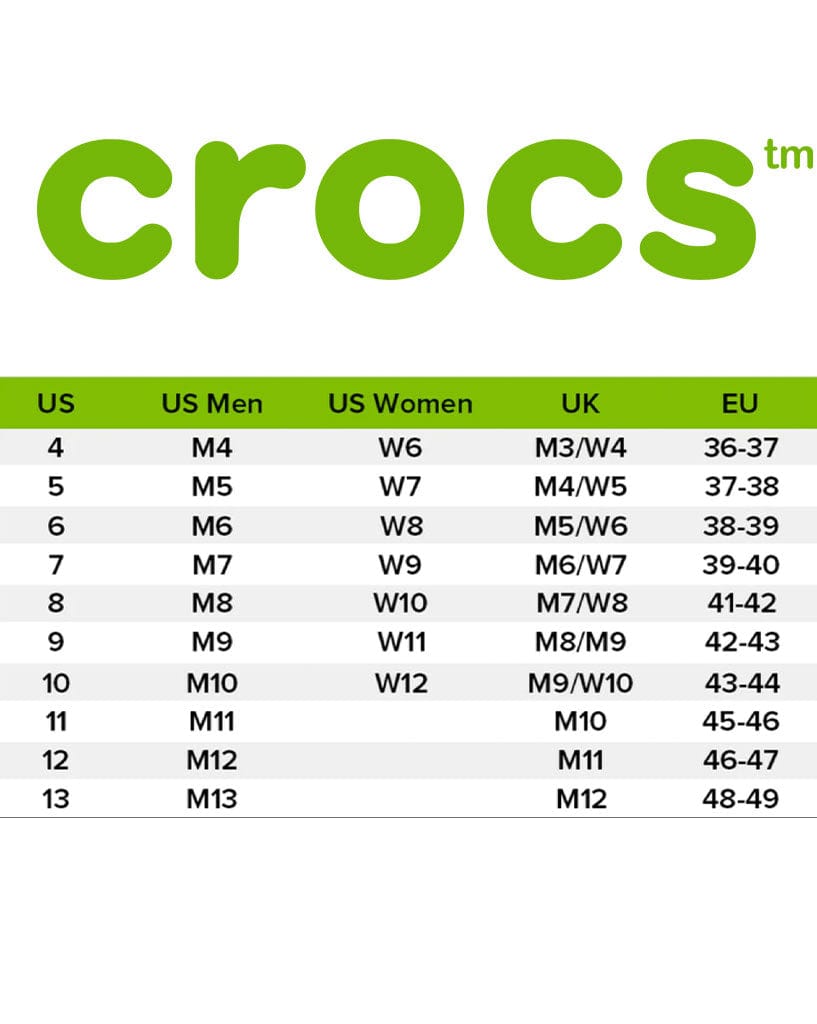Click the tm trademark symbol

tap(788, 154)
